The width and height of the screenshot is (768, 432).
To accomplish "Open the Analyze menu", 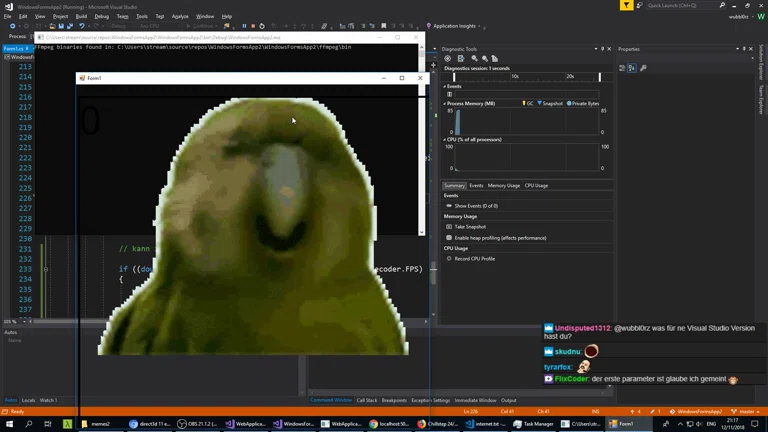I will [180, 16].
